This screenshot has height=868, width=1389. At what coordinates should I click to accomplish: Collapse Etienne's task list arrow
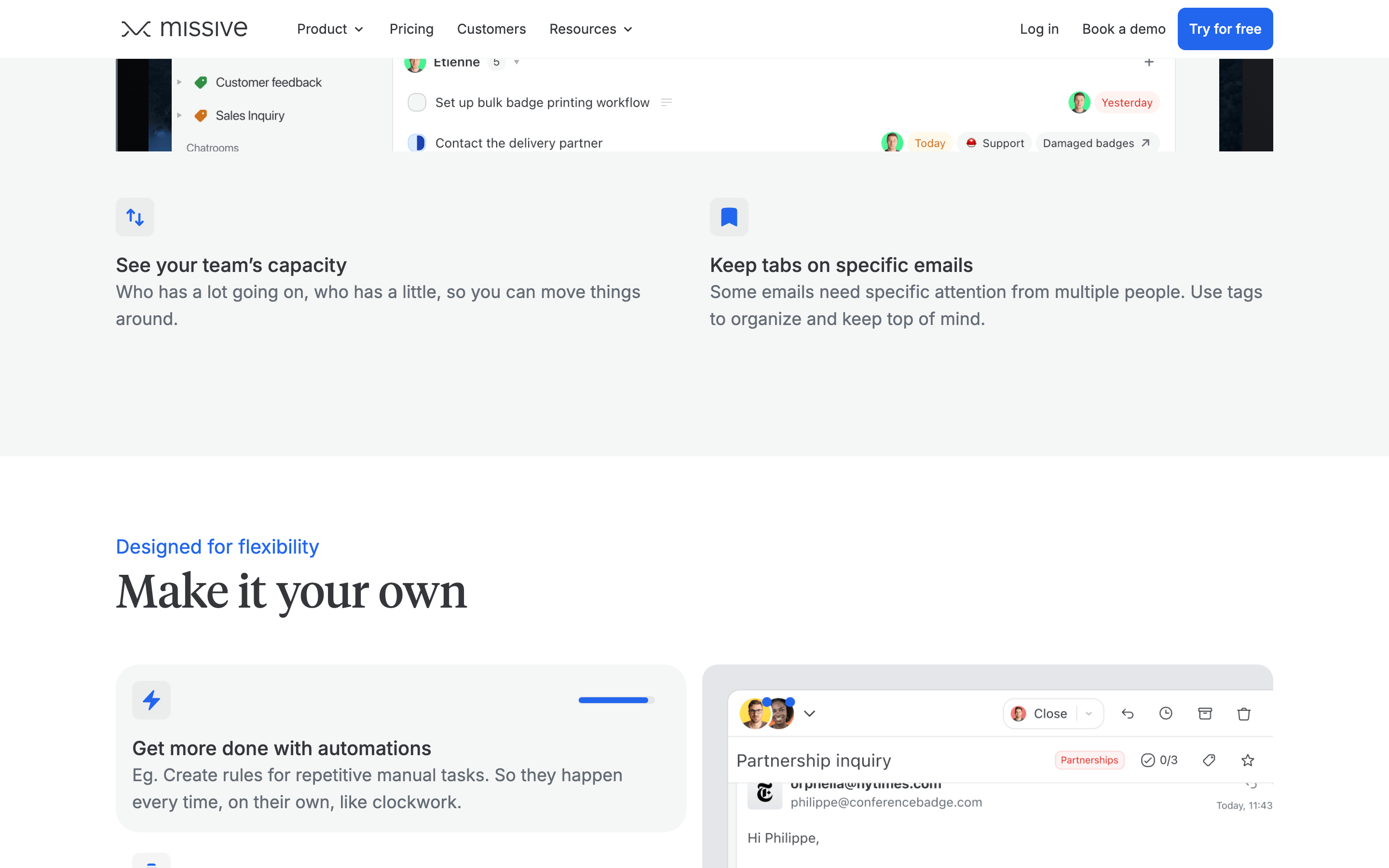click(x=517, y=62)
